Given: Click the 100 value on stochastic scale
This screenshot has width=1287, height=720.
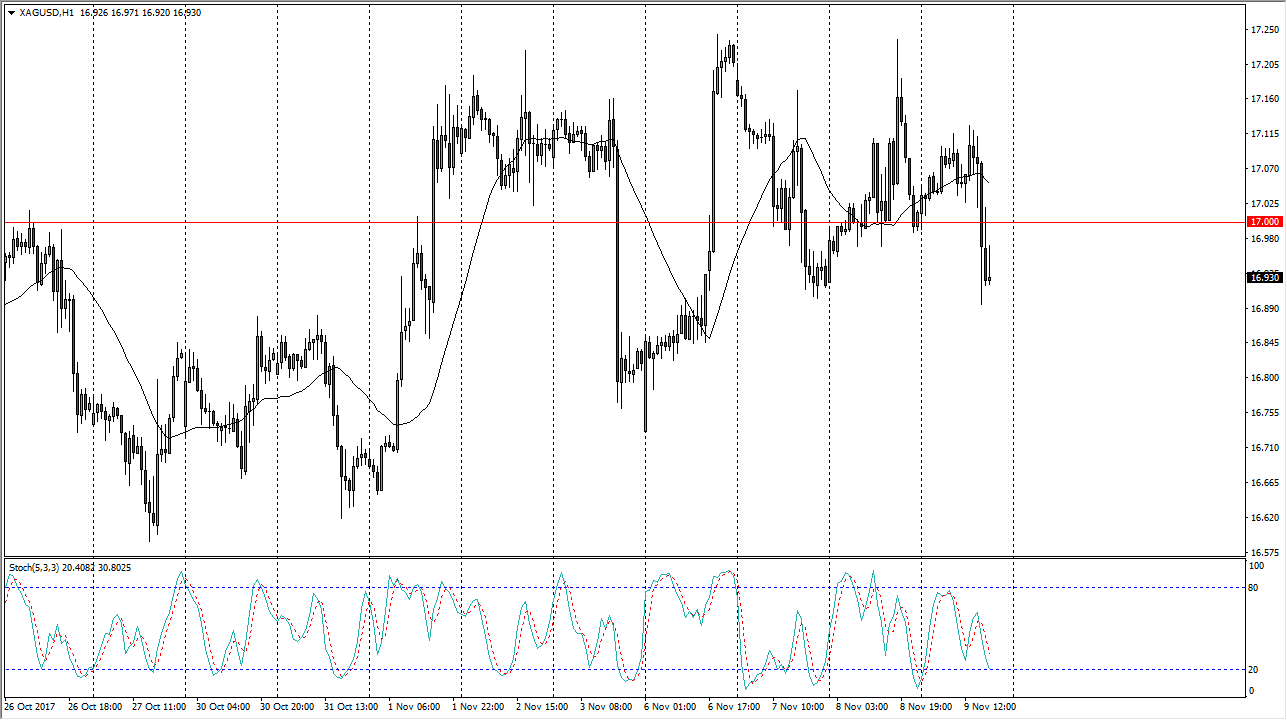Looking at the screenshot, I should [x=1258, y=566].
